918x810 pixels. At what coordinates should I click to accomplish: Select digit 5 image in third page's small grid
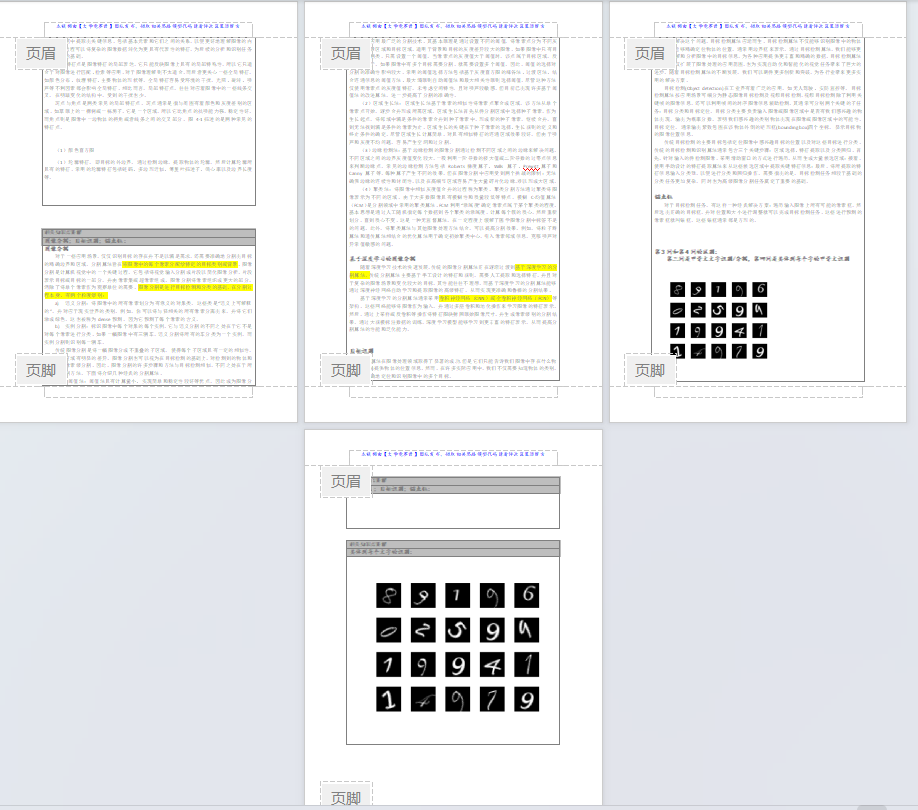[x=718, y=310]
